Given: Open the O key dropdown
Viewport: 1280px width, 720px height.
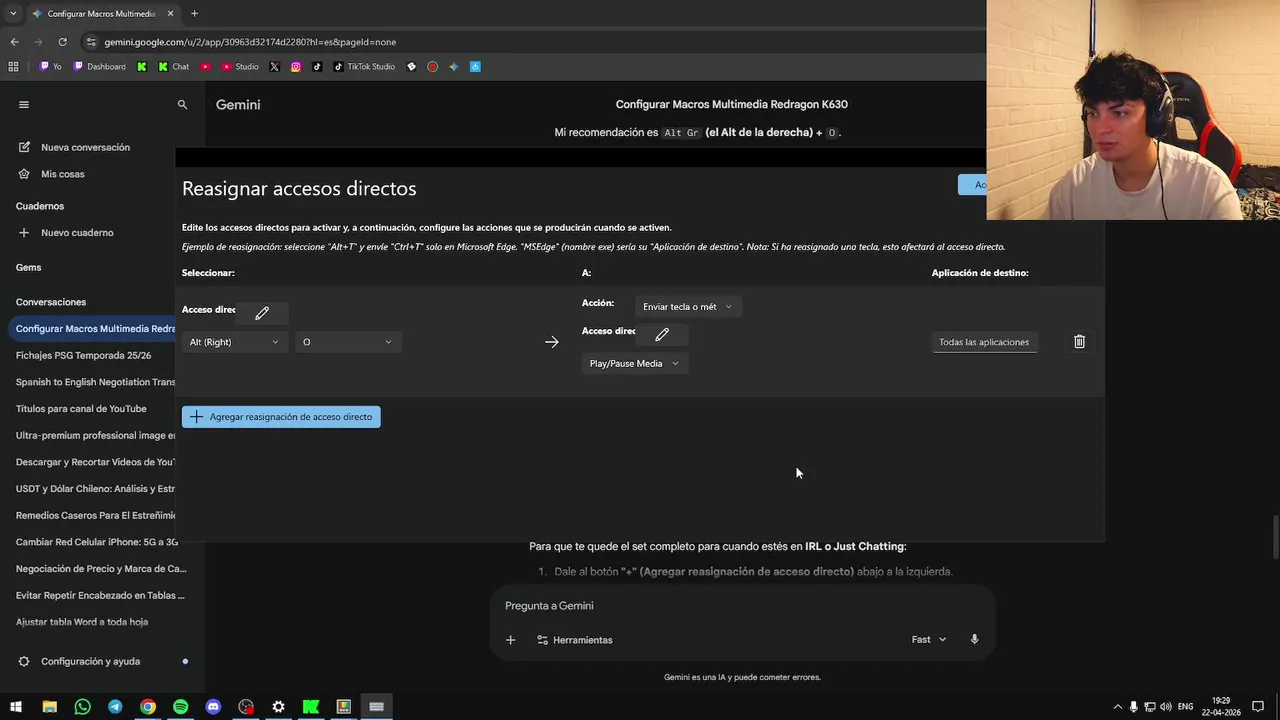Looking at the screenshot, I should coord(348,342).
